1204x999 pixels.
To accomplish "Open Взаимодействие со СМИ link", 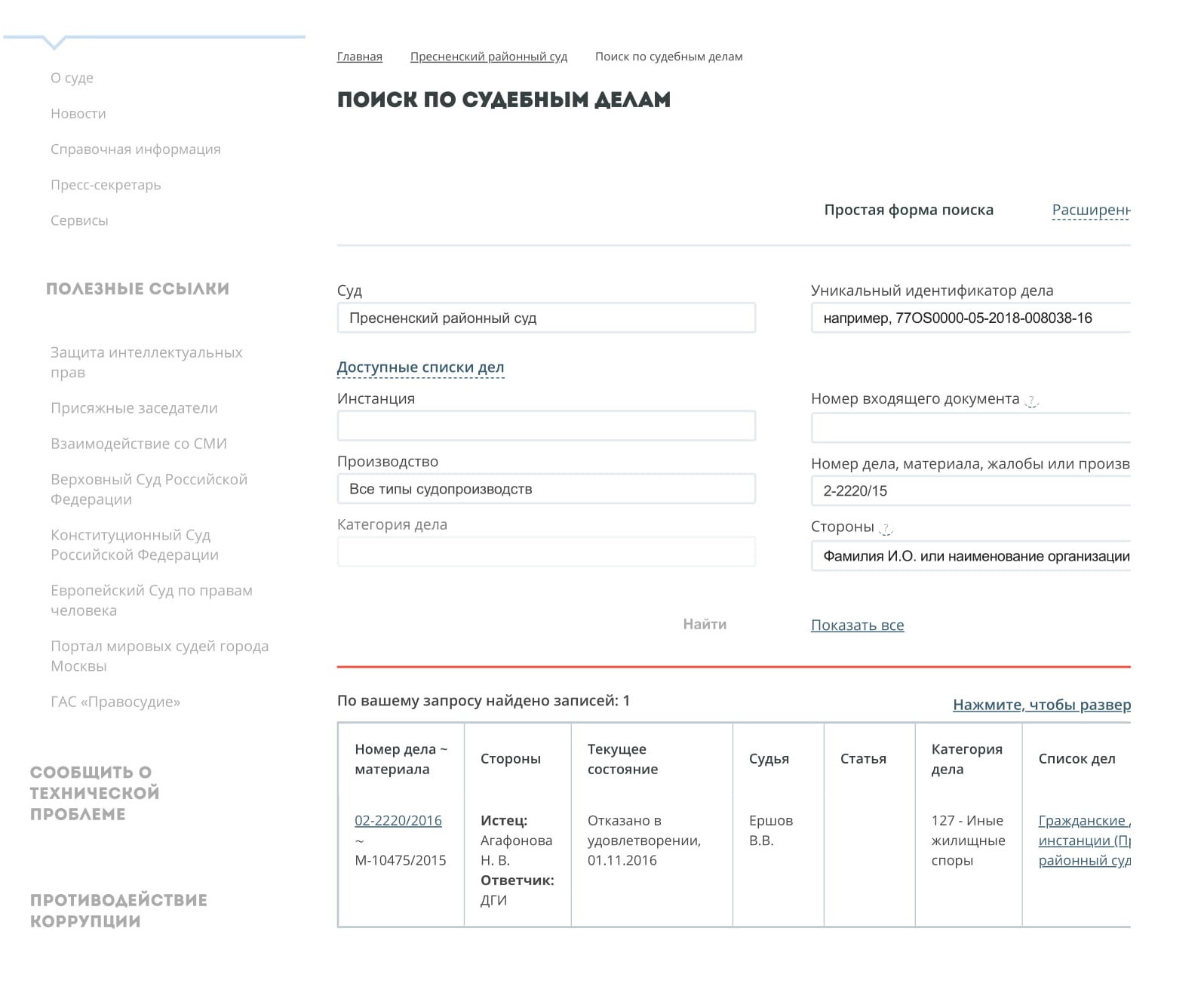I will coord(139,444).
